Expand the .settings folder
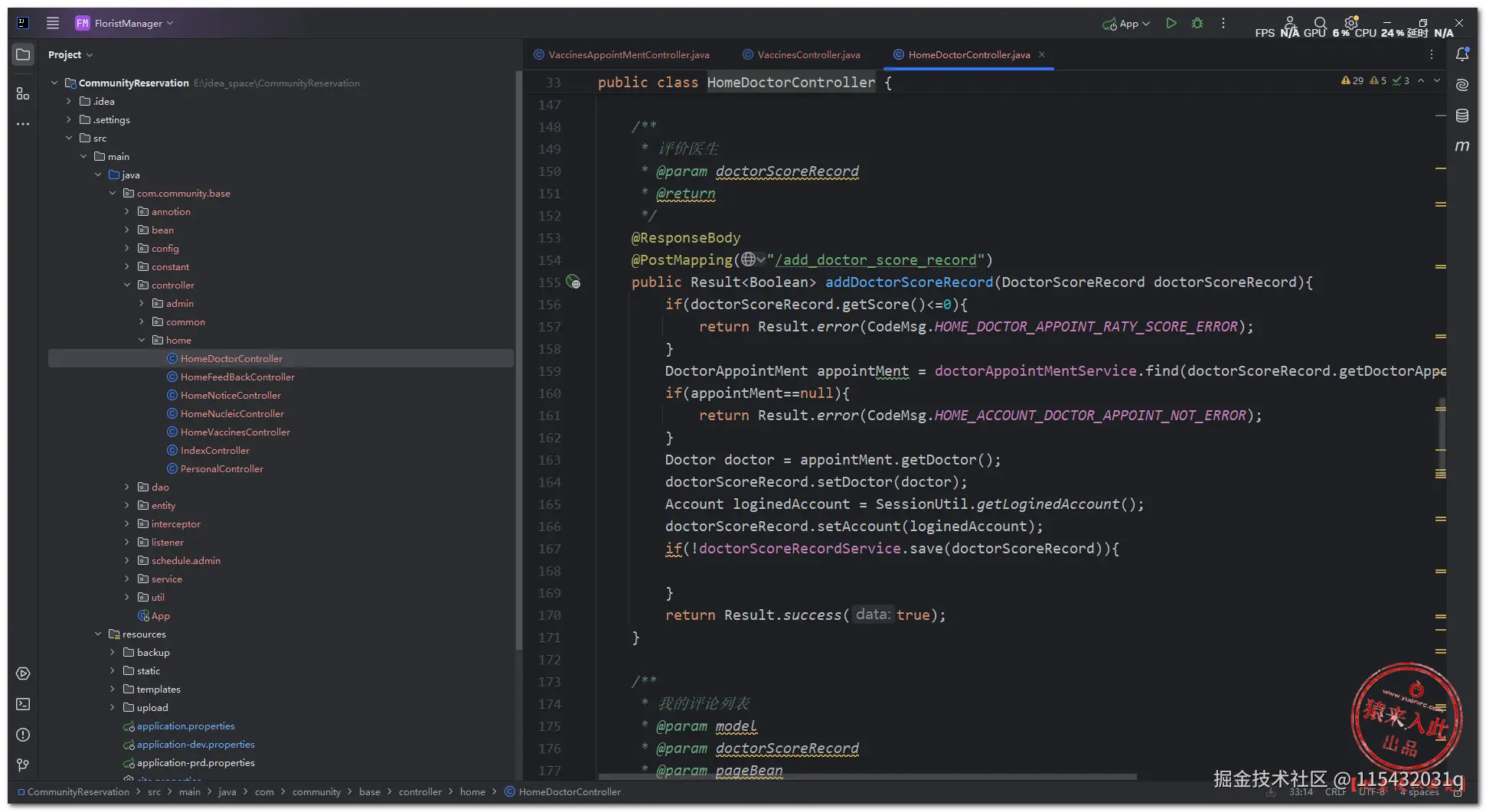Screen dimensions: 1486x812 [x=69, y=119]
